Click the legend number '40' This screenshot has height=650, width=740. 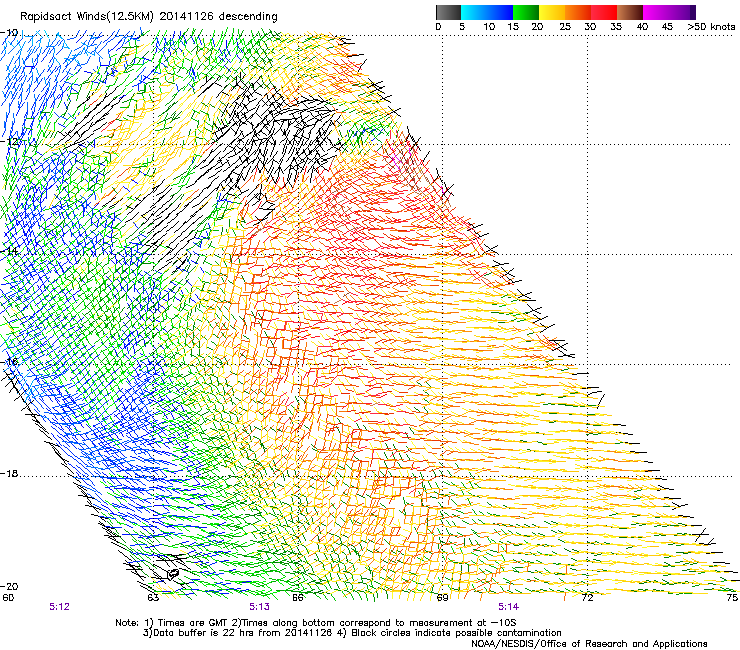642,26
